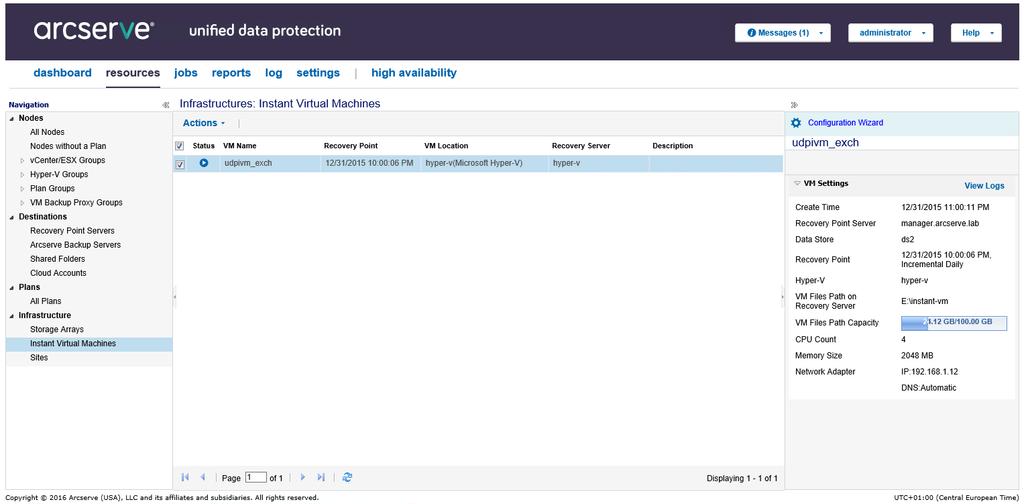Switch to the jobs tab
The image size is (1024, 504).
tap(185, 73)
